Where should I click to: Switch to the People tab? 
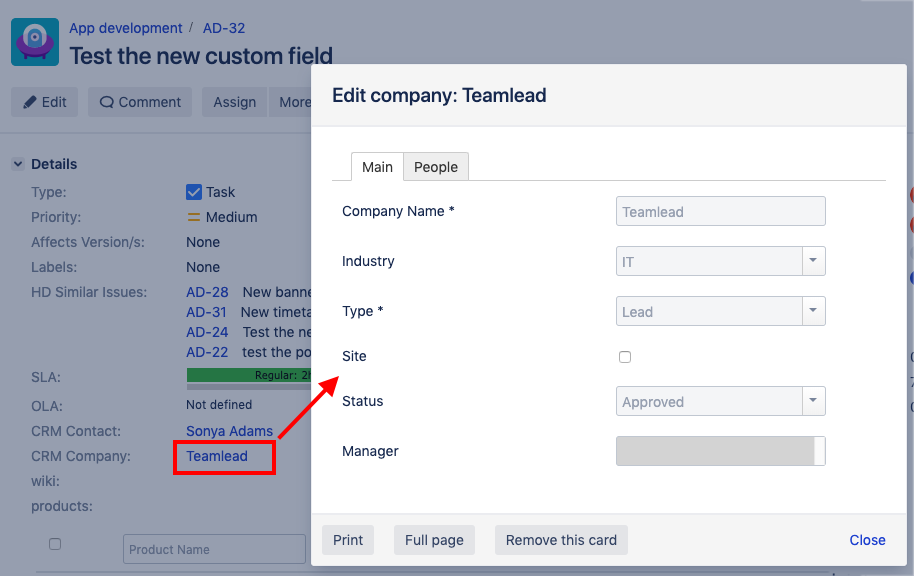pyautogui.click(x=436, y=167)
